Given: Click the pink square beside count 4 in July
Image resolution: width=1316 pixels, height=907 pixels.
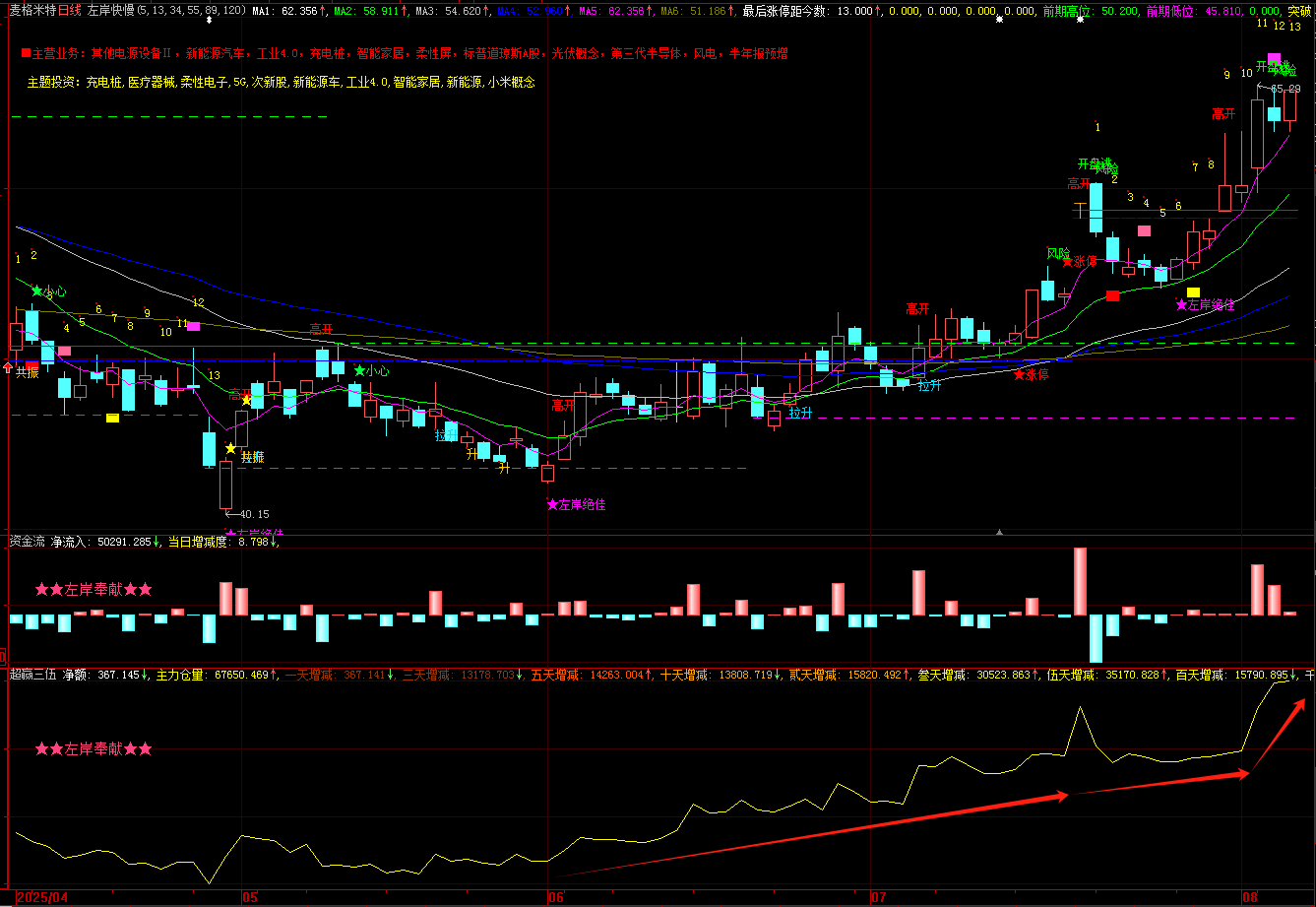Looking at the screenshot, I should click(1144, 230).
